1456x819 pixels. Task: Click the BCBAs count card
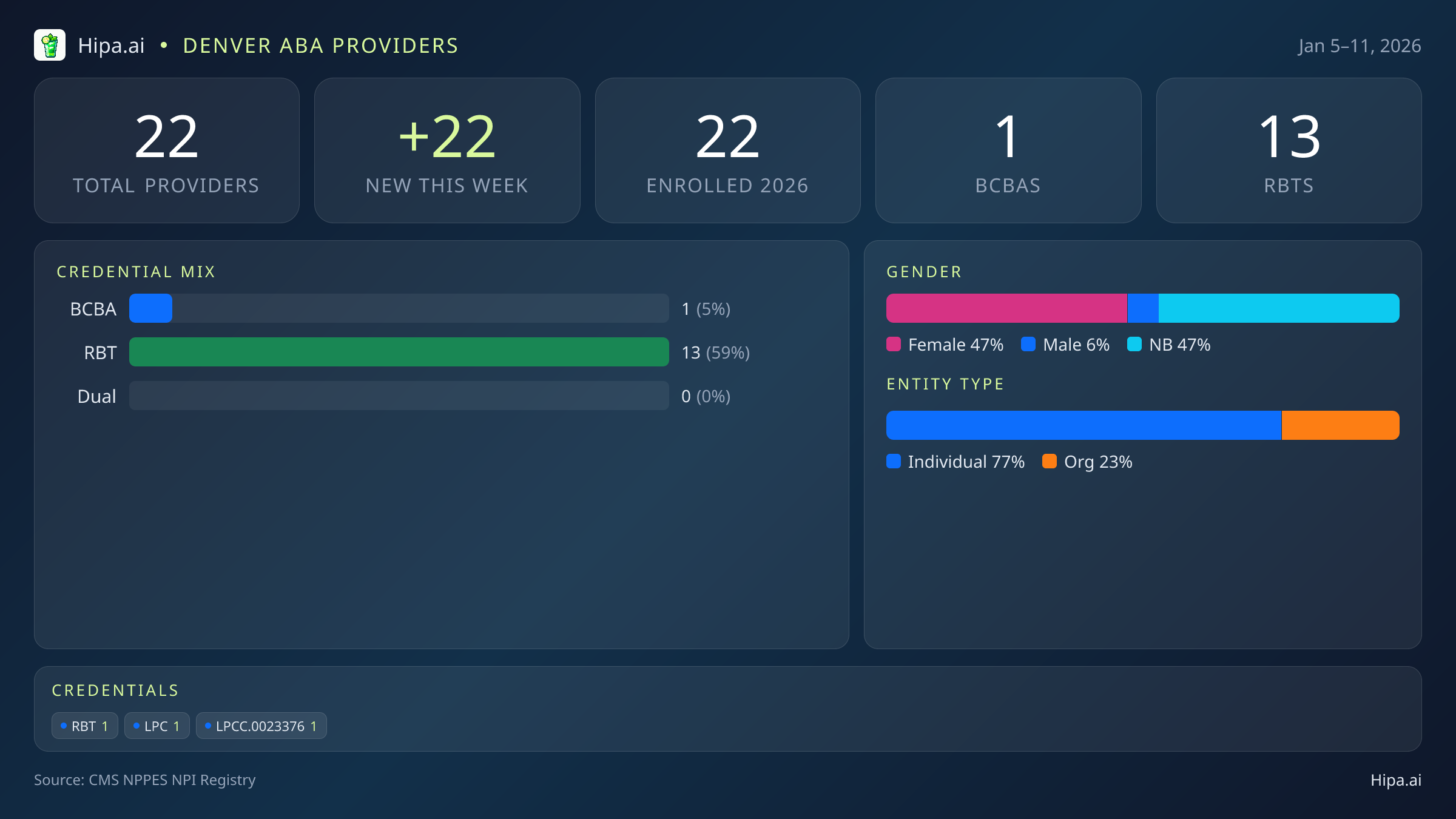[1008, 150]
